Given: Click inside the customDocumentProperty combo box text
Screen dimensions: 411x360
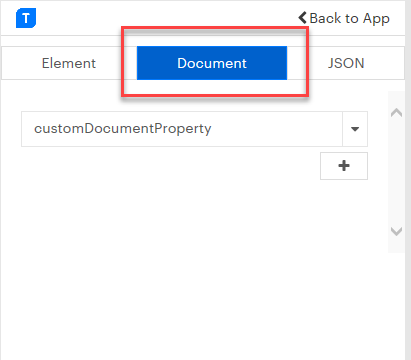Looking at the screenshot, I should tap(123, 129).
